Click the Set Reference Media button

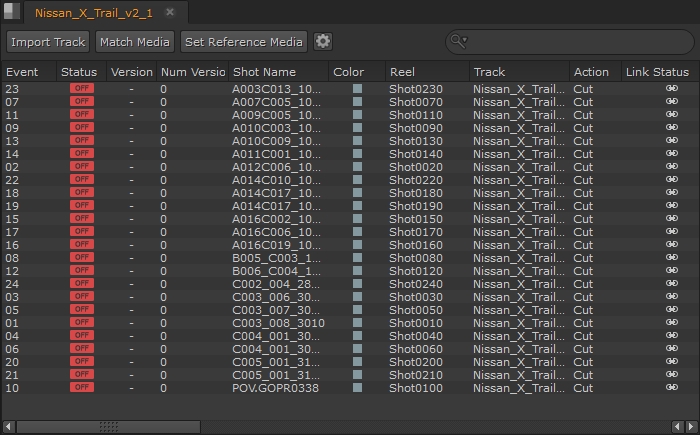(244, 42)
